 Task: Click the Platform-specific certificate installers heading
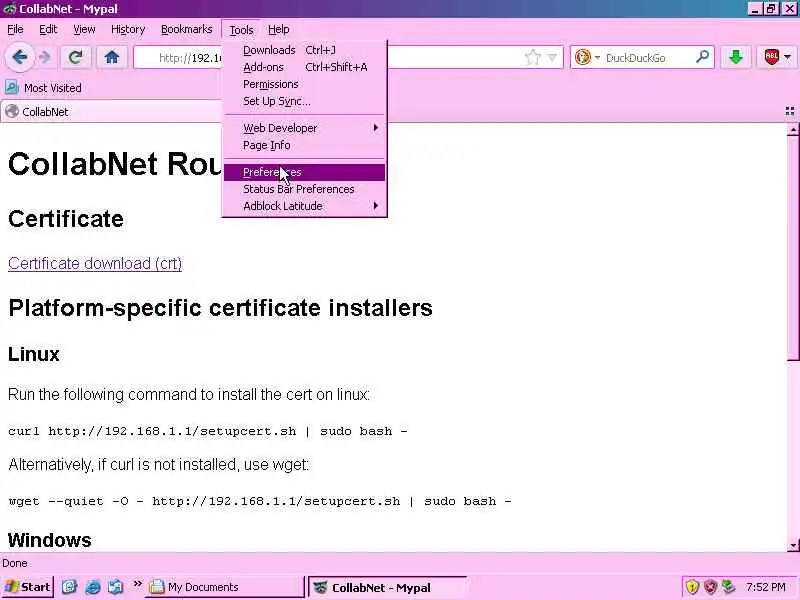(x=220, y=308)
